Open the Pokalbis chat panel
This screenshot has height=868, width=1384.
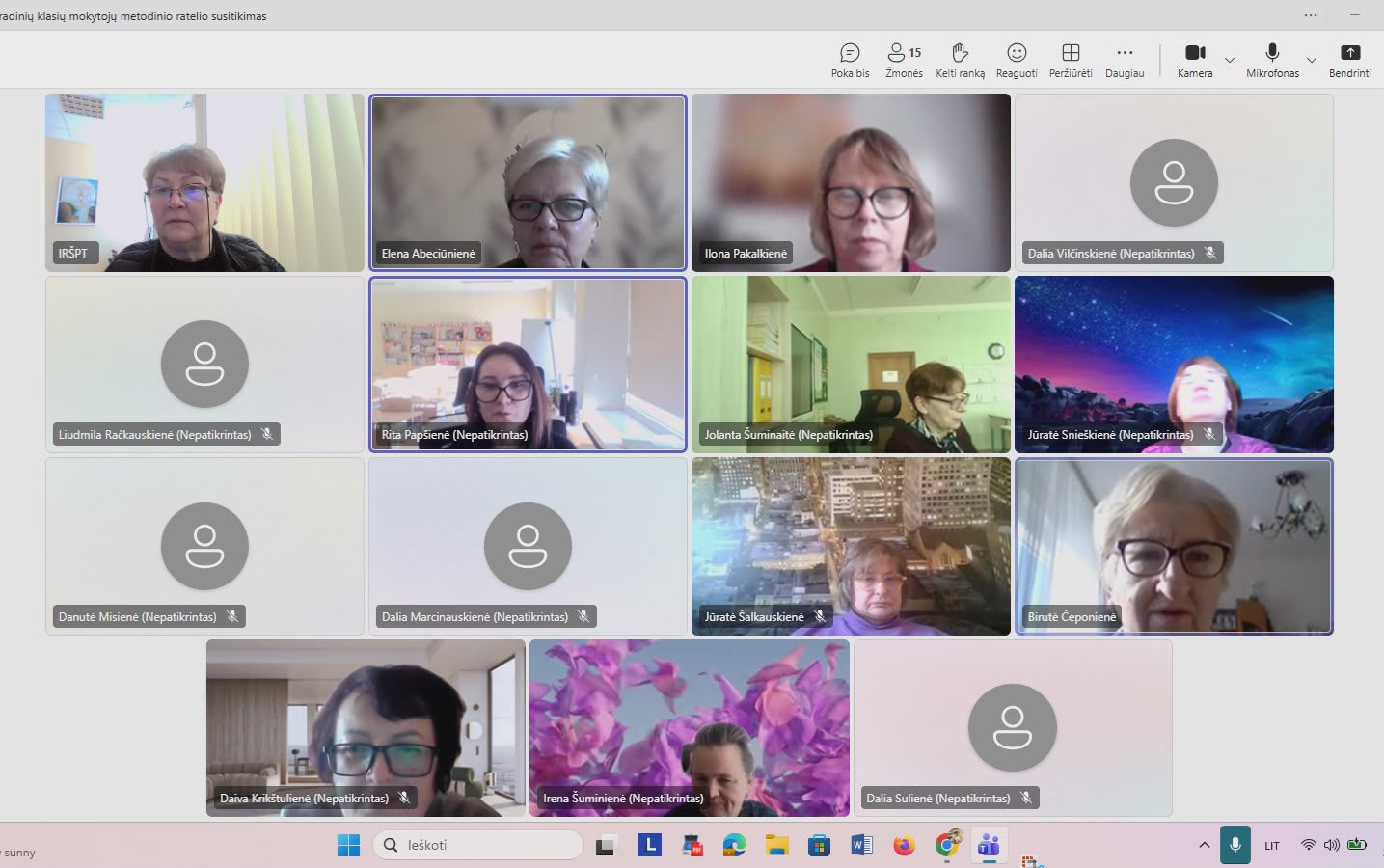click(850, 60)
